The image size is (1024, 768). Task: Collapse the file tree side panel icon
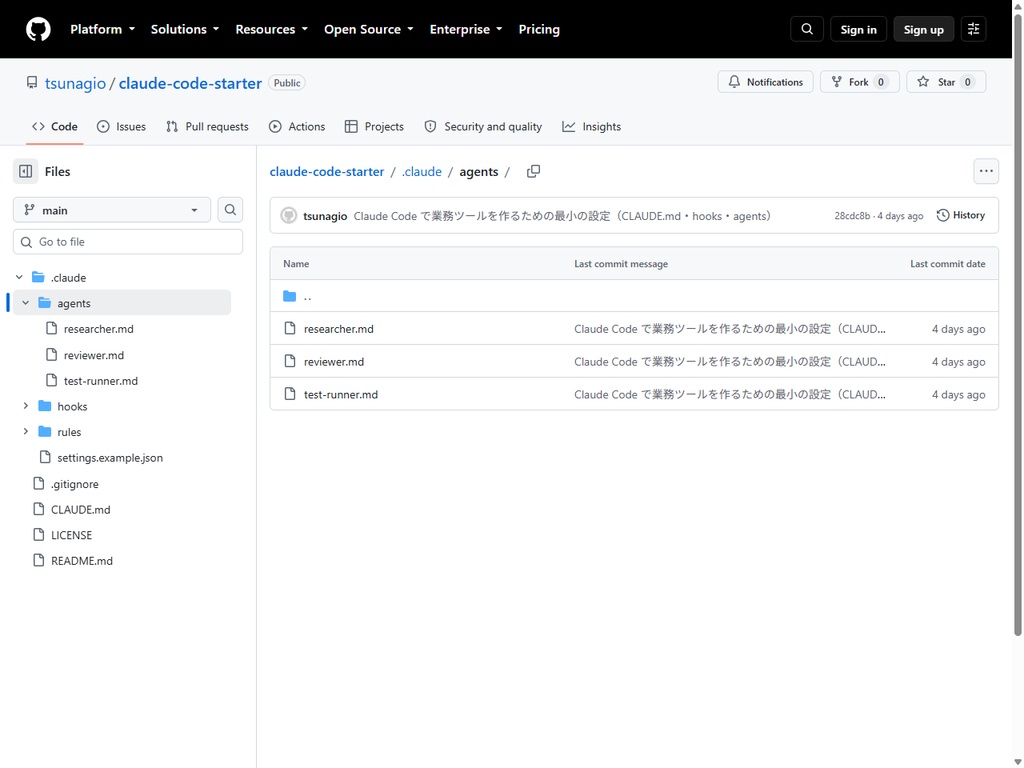point(25,171)
